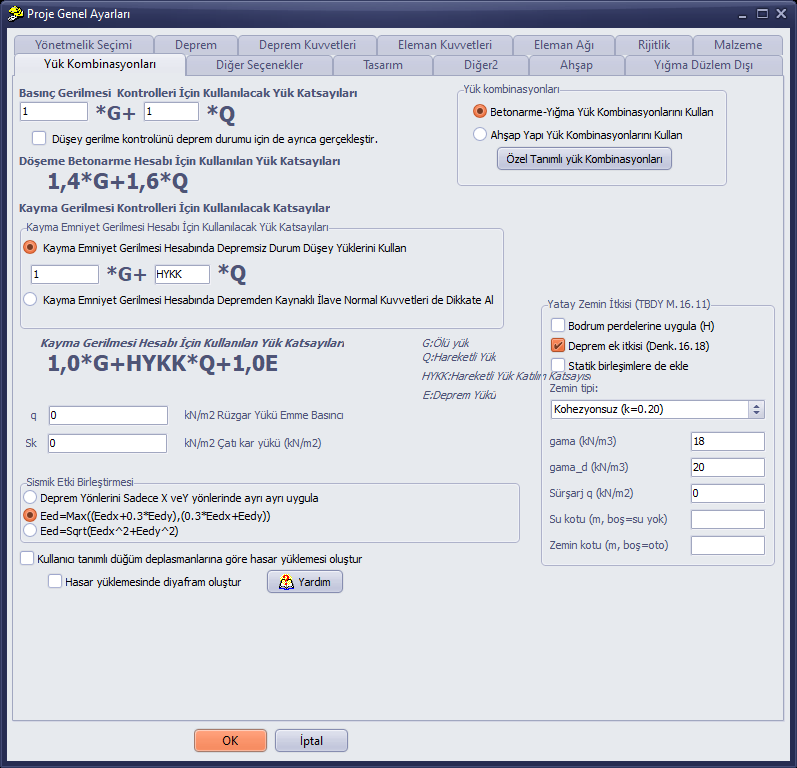This screenshot has height=768, width=797.
Task: Click gama_d (kN/m3) field
Action: pyautogui.click(x=727, y=467)
